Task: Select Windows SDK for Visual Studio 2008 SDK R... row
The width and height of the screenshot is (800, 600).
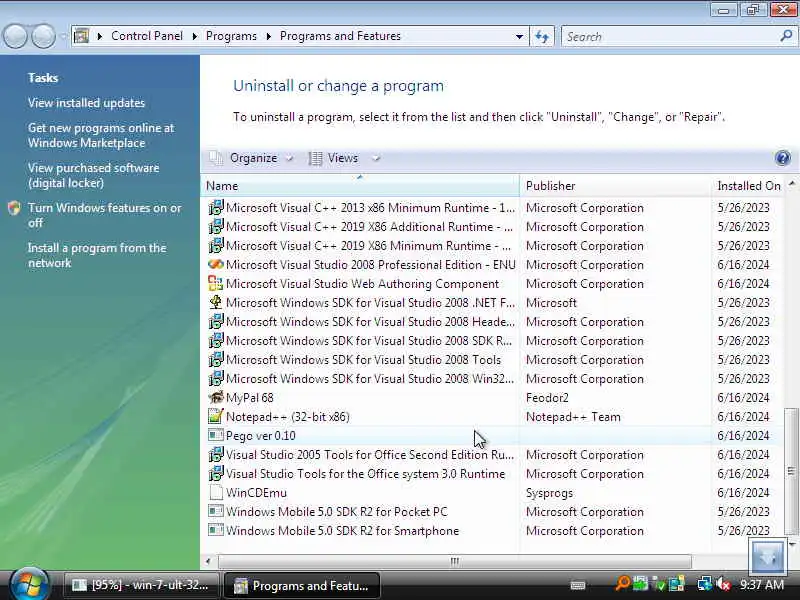Action: [492, 340]
